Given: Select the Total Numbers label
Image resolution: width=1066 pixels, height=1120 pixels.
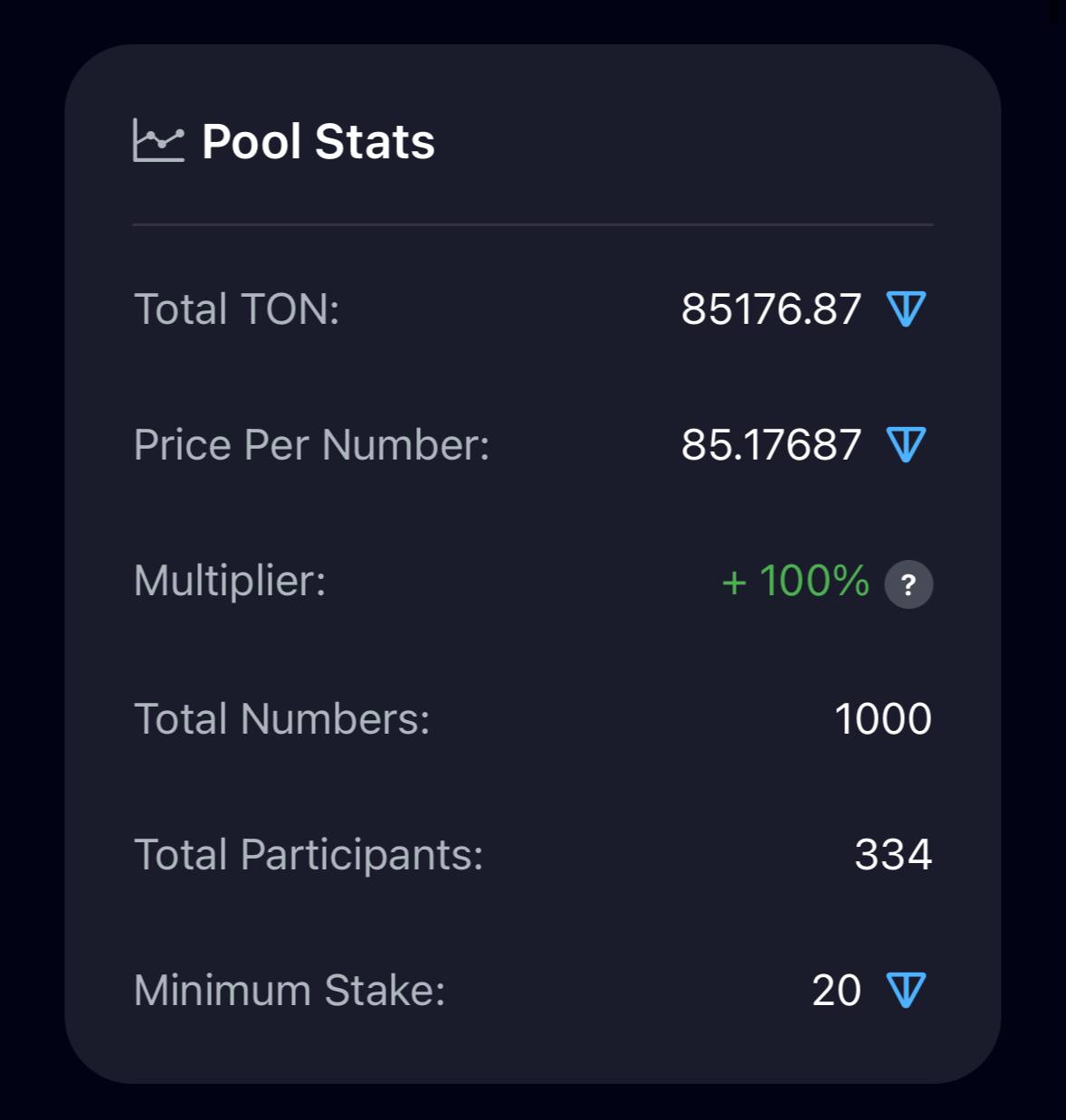Looking at the screenshot, I should click(x=282, y=719).
